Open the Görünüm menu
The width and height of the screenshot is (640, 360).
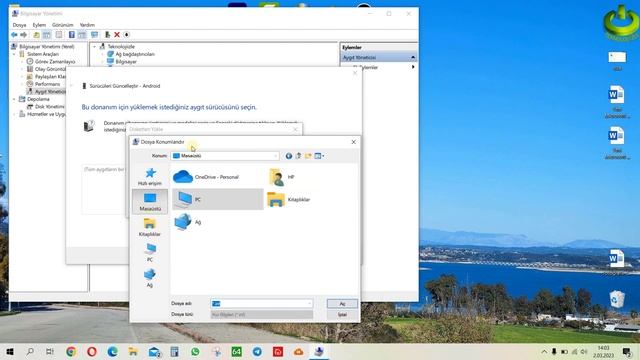click(x=62, y=25)
